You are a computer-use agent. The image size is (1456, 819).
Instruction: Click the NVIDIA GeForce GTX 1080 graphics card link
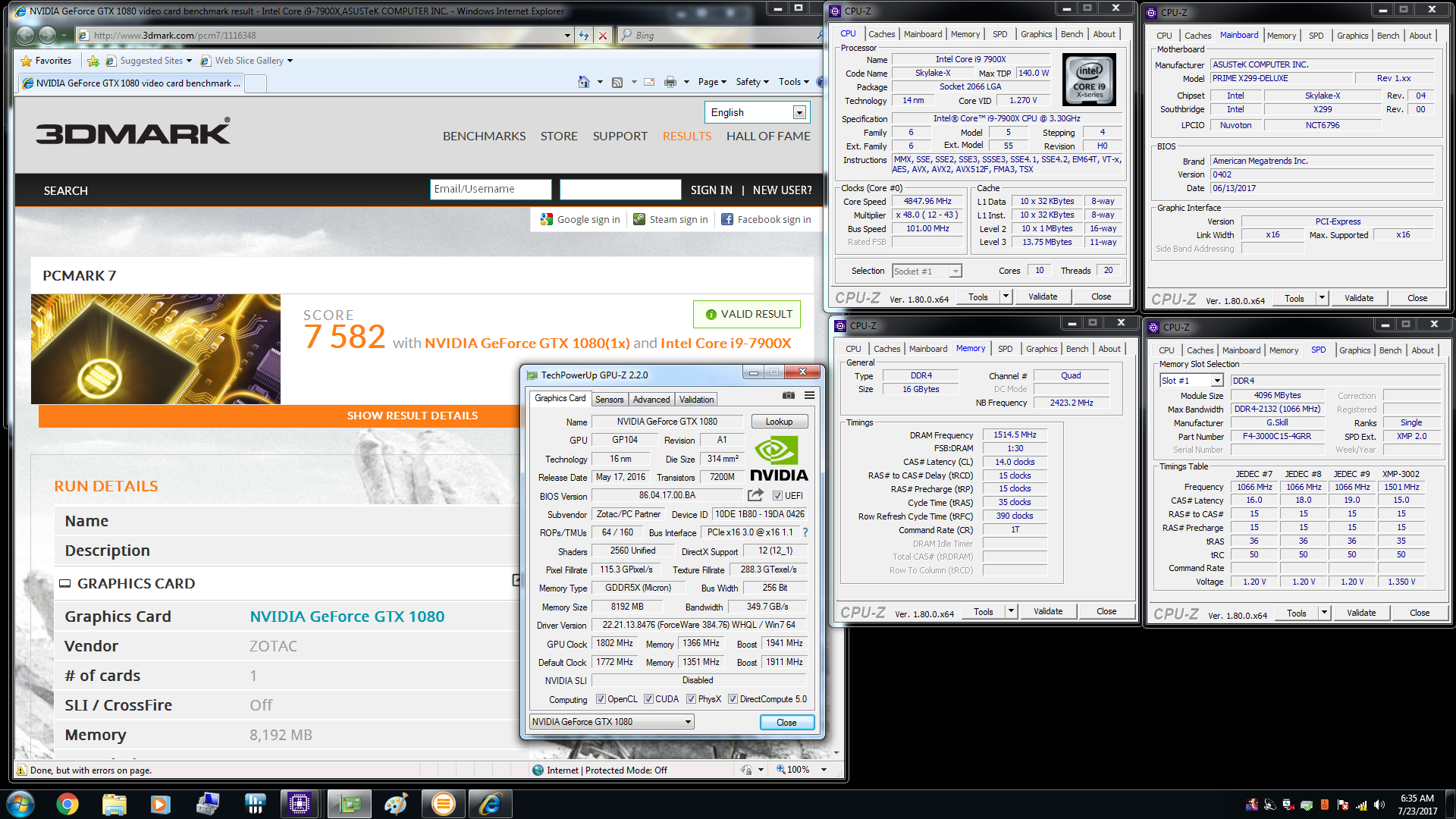347,617
